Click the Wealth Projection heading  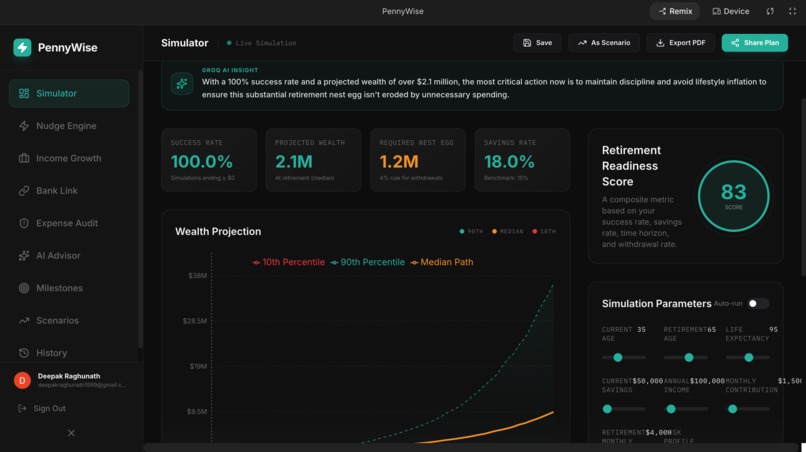218,231
